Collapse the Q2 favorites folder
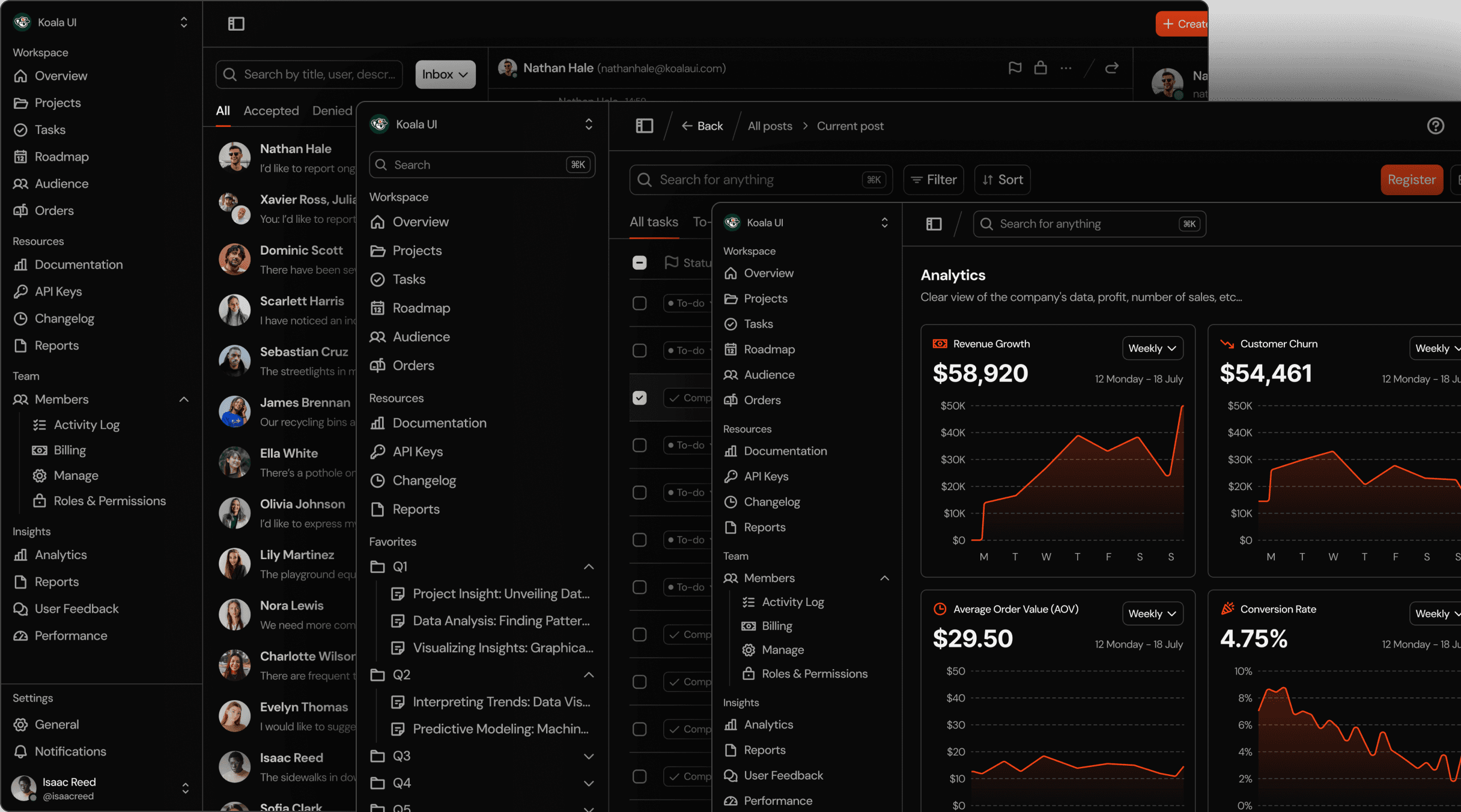Image resolution: width=1461 pixels, height=812 pixels. click(589, 674)
